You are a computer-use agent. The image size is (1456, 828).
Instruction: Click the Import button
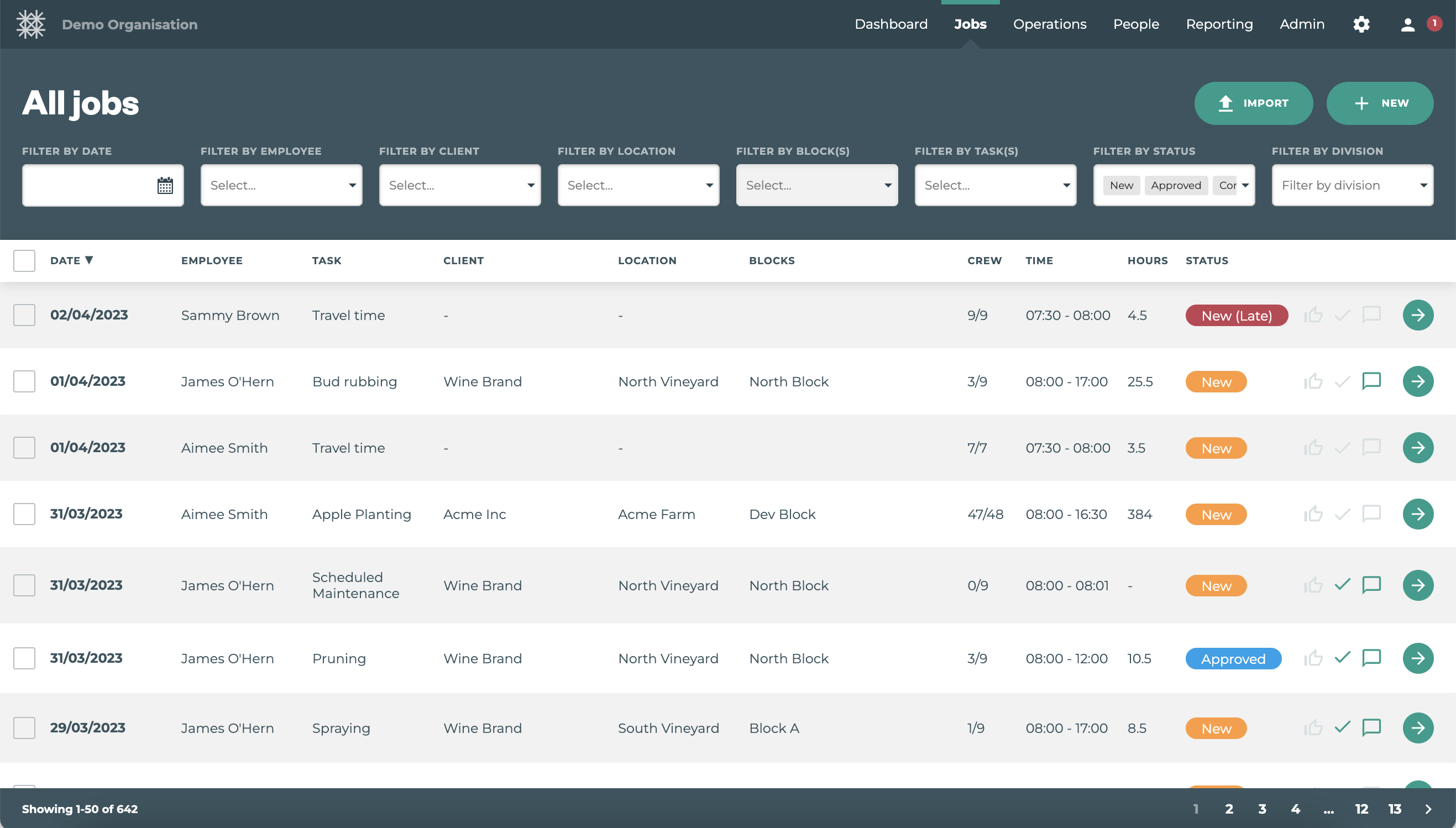1253,103
